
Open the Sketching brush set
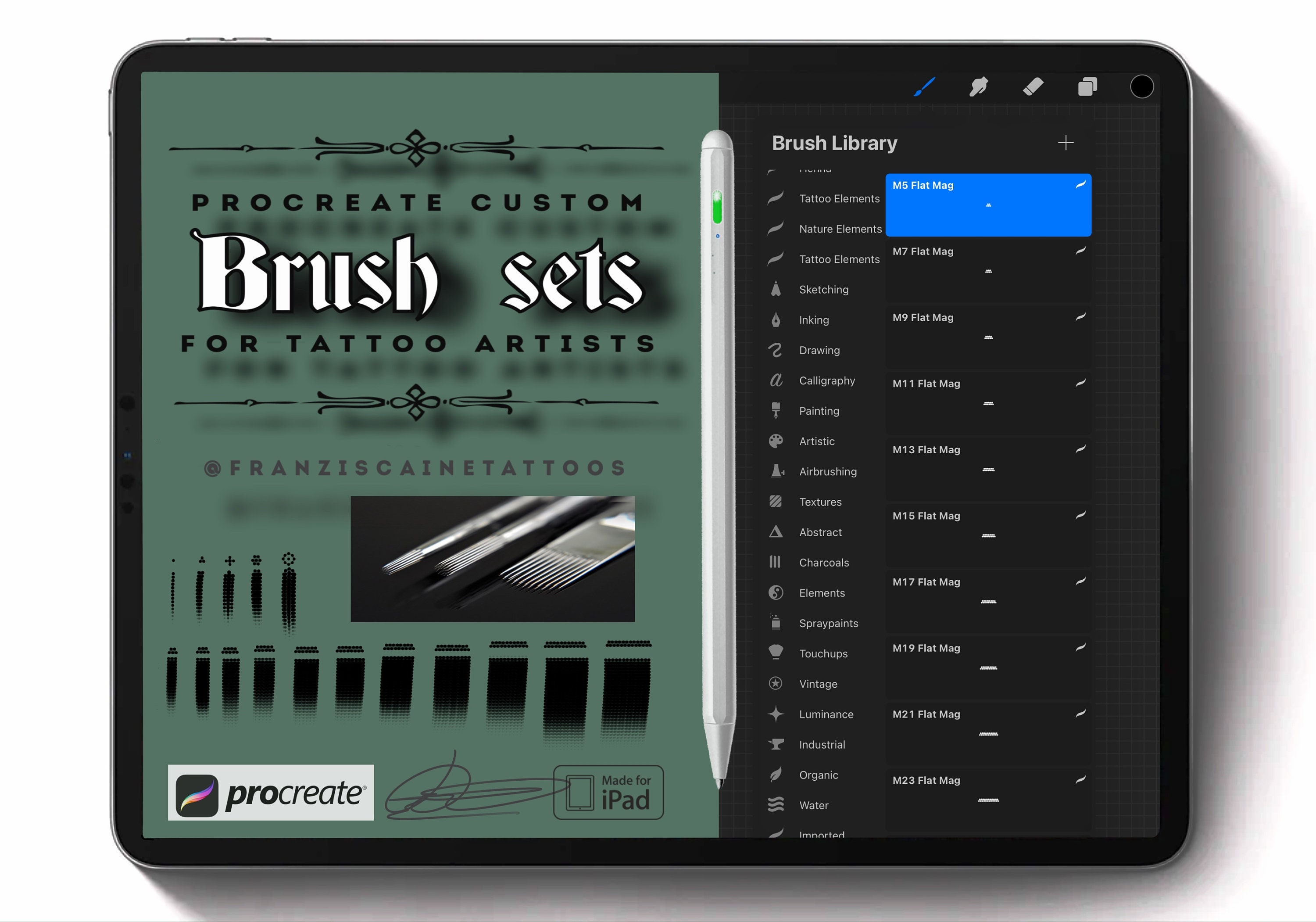(x=823, y=290)
